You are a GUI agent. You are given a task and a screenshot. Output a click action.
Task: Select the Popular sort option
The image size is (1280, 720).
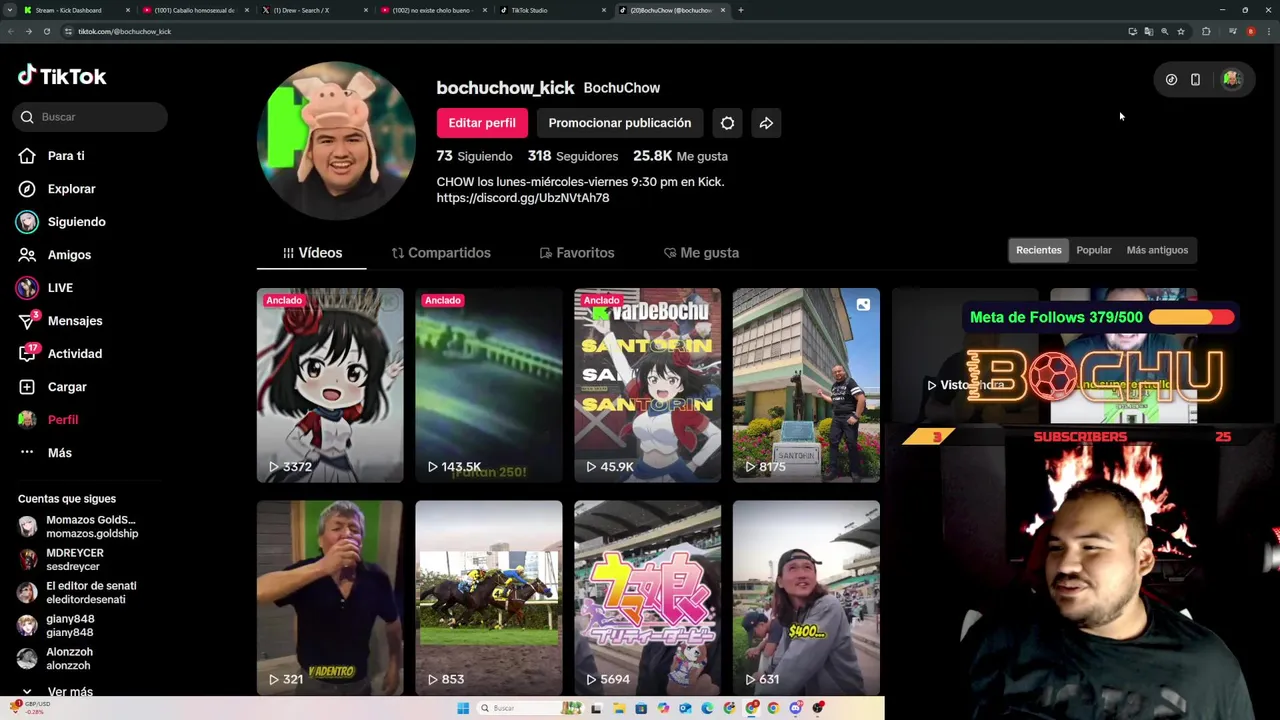(1094, 250)
